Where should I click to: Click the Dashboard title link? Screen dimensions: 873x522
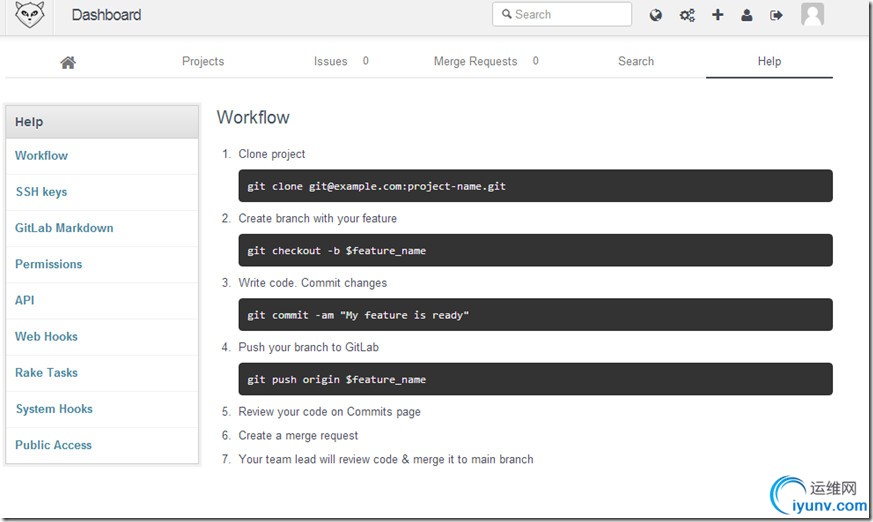(x=106, y=15)
